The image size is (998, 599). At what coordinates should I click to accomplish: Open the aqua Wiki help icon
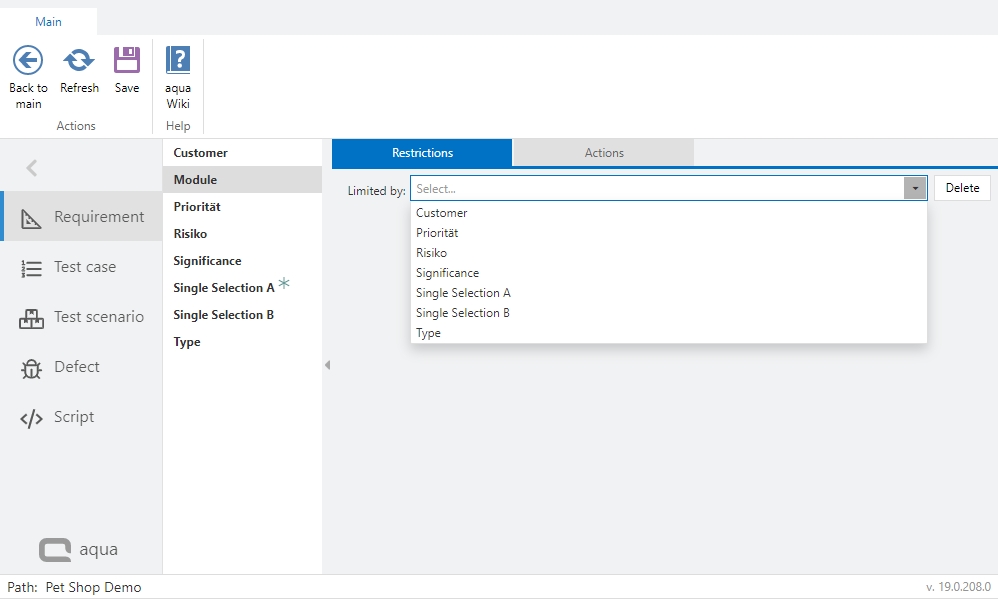[178, 61]
